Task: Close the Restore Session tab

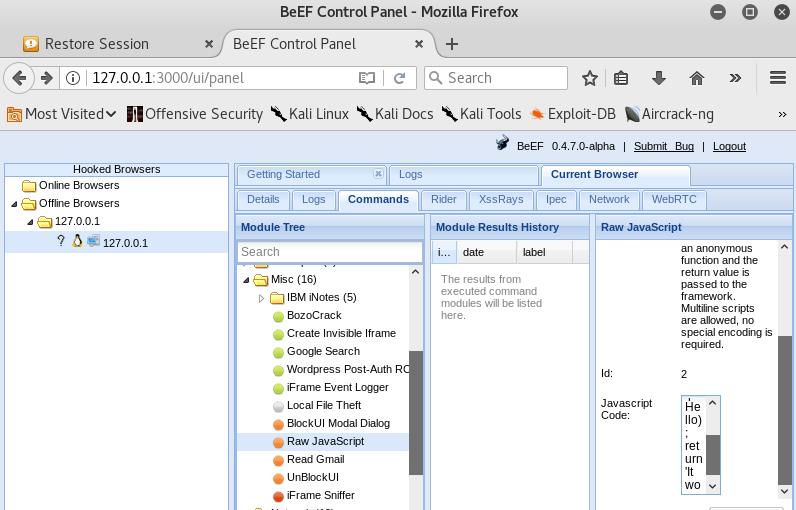Action: [209, 44]
